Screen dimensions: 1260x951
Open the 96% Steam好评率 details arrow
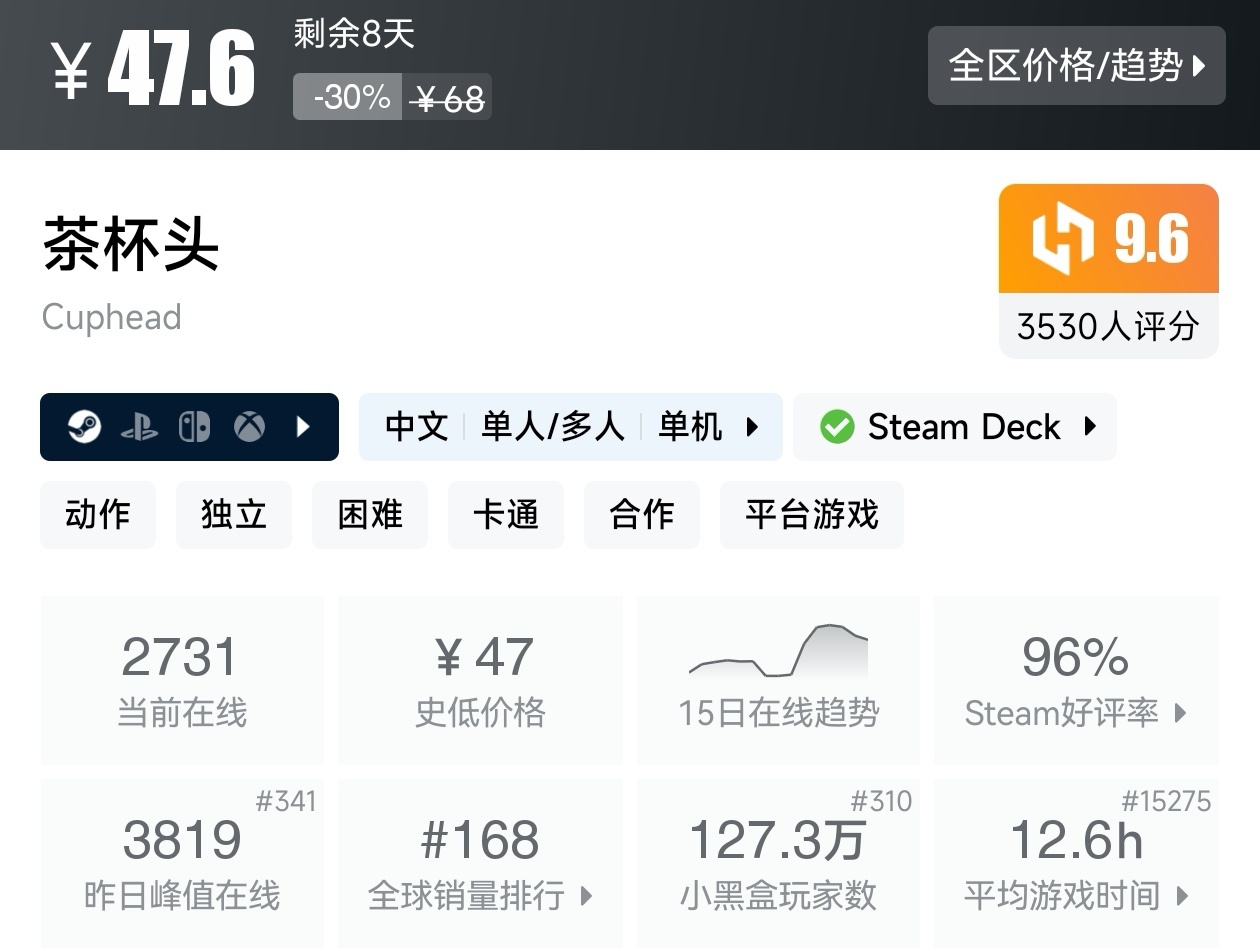pyautogui.click(x=1181, y=713)
